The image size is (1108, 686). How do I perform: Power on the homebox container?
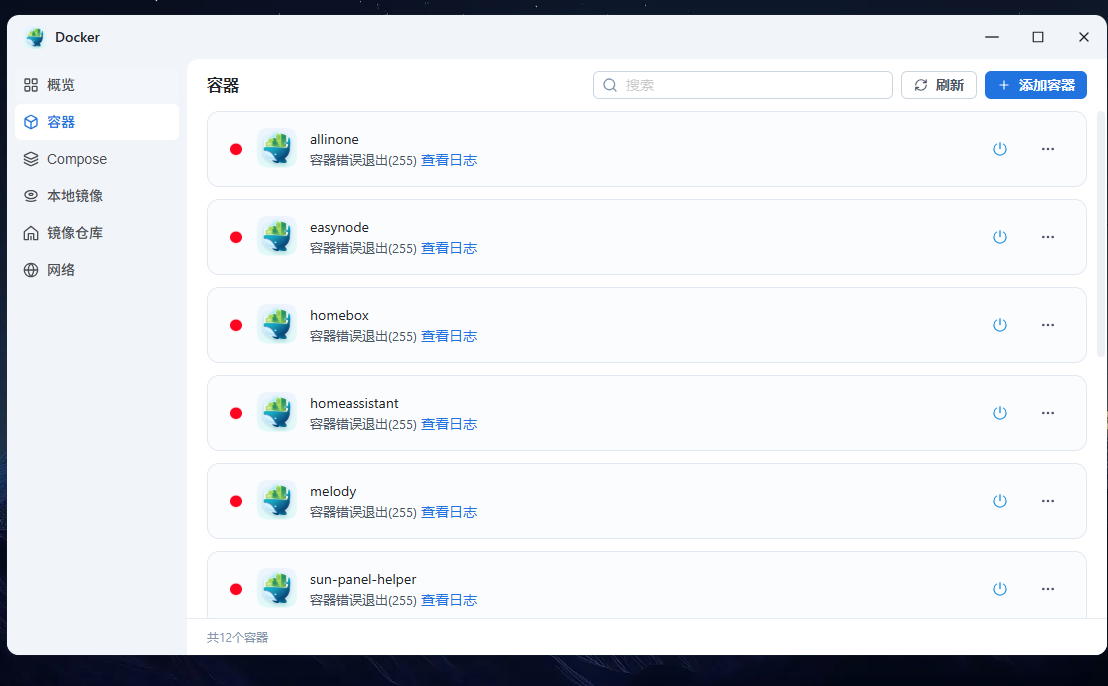pyautogui.click(x=999, y=325)
